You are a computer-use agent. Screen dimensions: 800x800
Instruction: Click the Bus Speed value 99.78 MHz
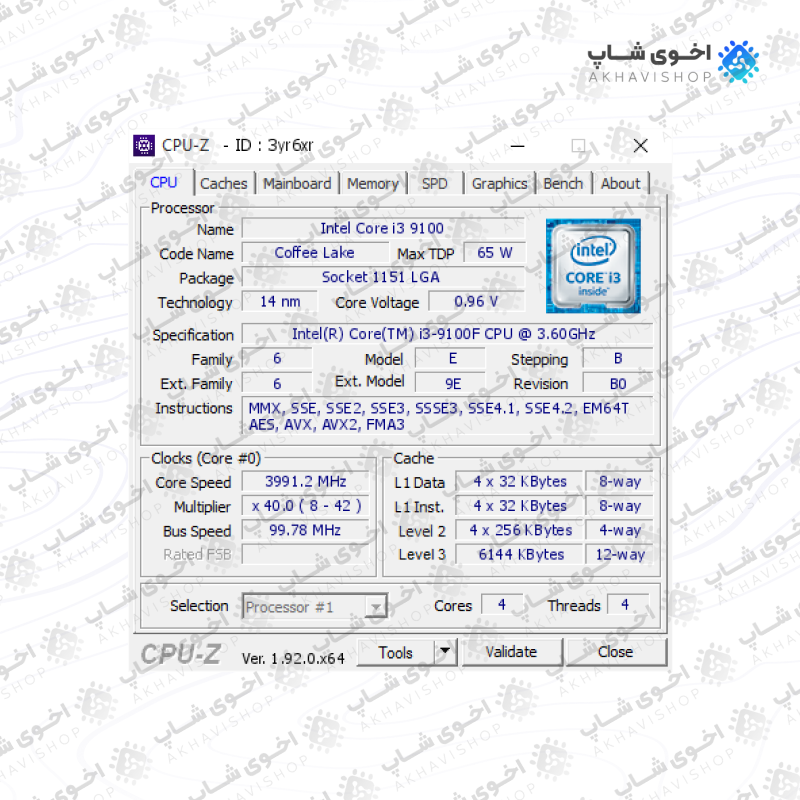(306, 531)
